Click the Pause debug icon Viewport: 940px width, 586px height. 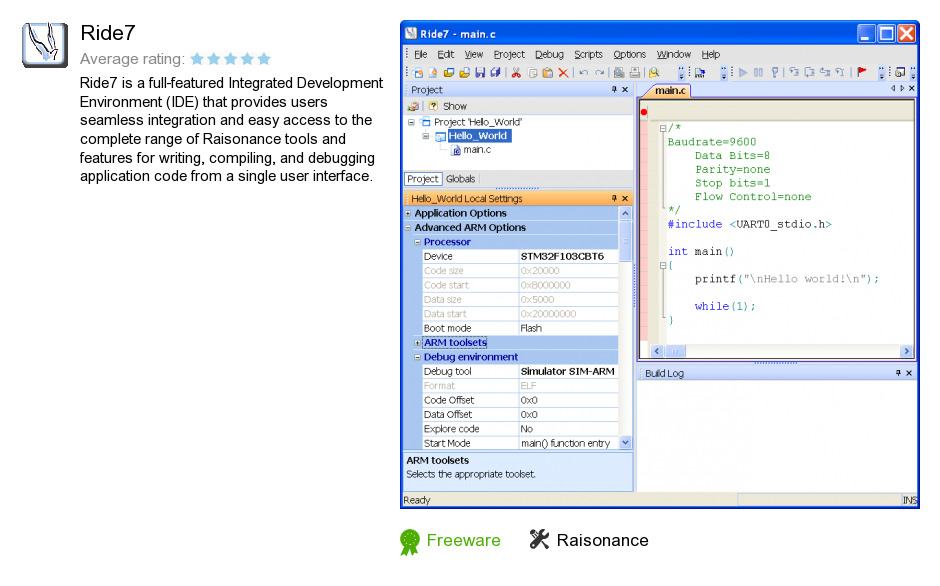tap(758, 73)
